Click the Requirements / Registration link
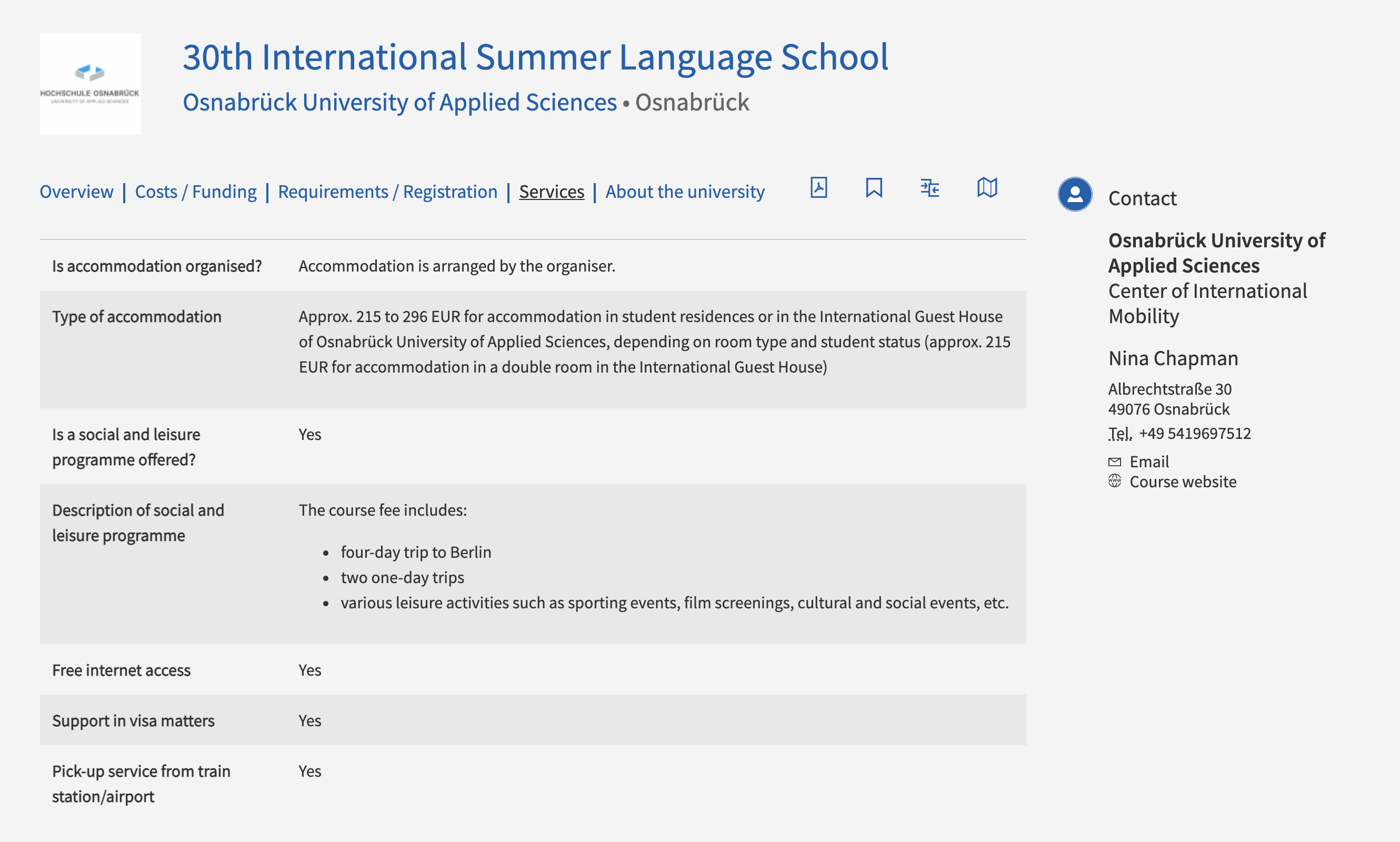1400x842 pixels. point(386,190)
